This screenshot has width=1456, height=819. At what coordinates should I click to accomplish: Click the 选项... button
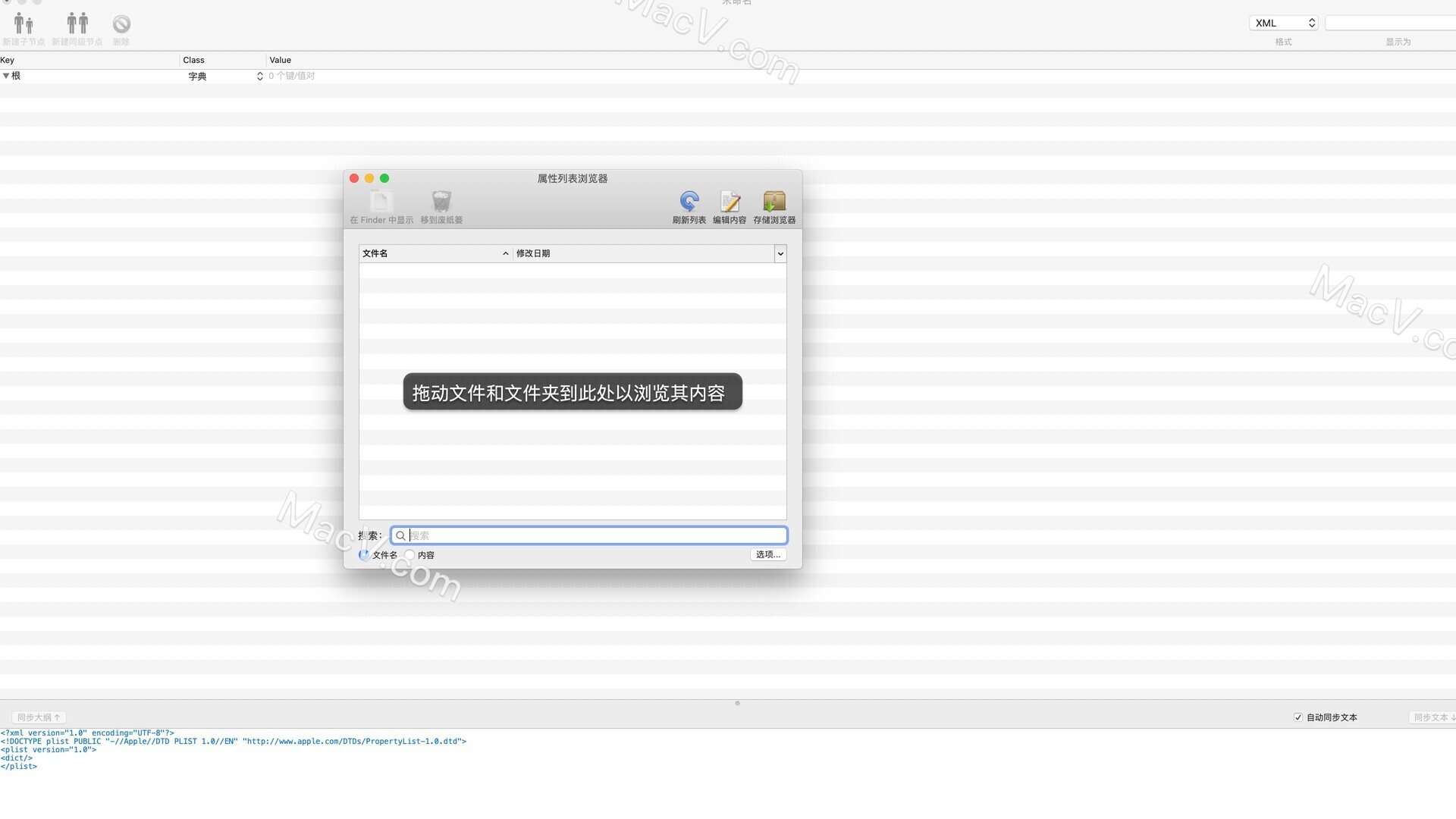[x=768, y=554]
